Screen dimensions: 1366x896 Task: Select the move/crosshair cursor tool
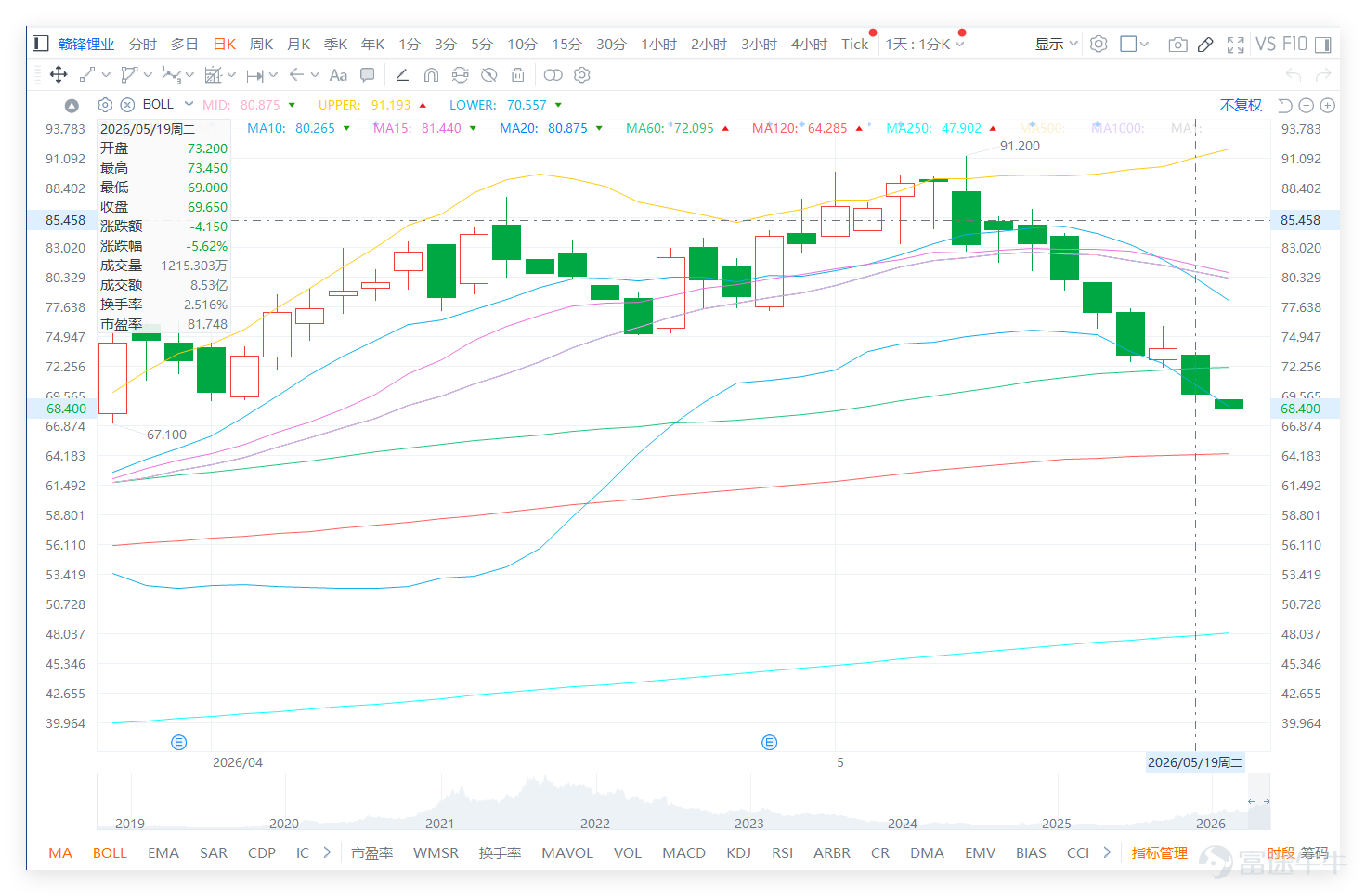[58, 75]
